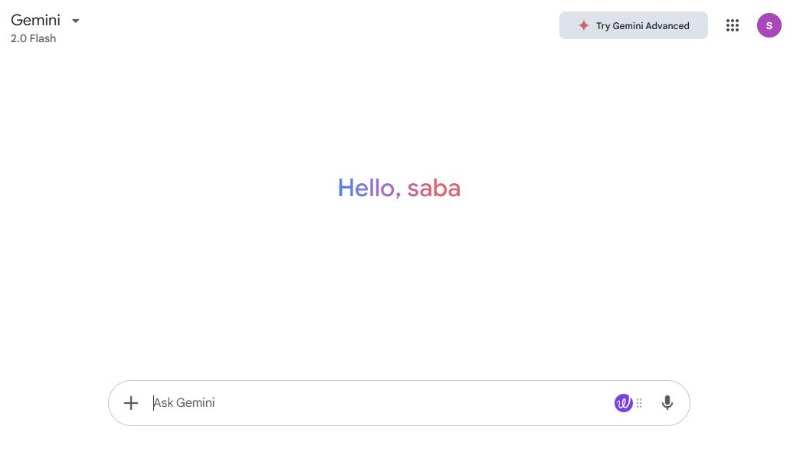800x449 pixels.
Task: Click Try Gemini Advanced button
Action: (633, 26)
